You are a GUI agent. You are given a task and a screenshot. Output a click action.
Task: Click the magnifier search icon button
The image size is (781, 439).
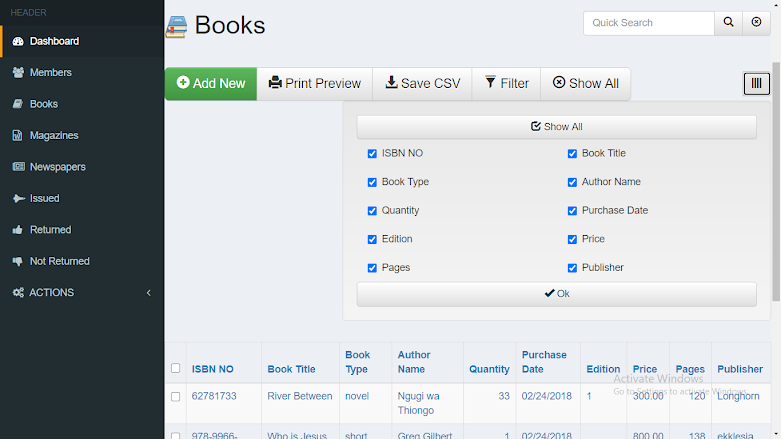pyautogui.click(x=728, y=23)
